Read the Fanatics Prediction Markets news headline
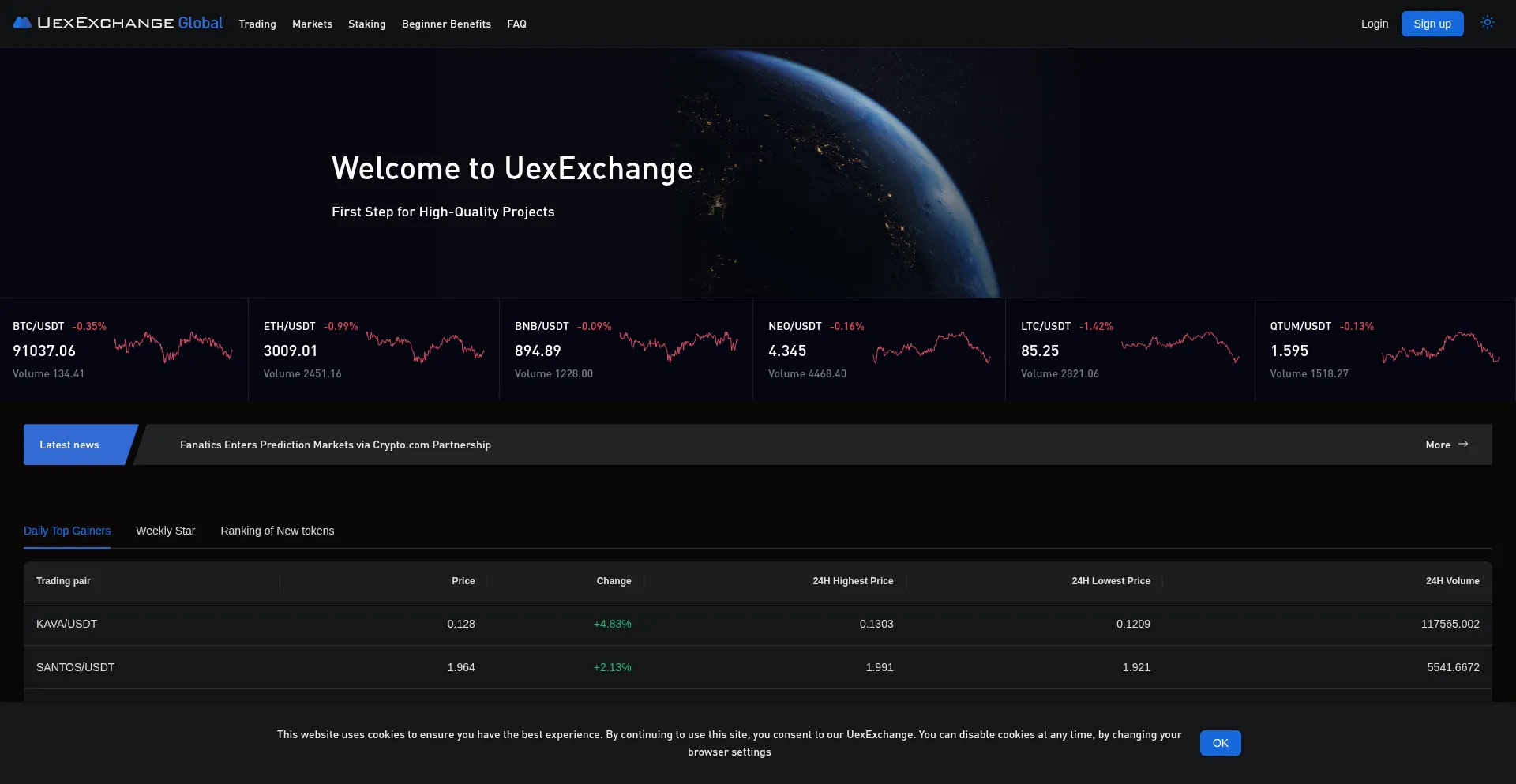 336,445
